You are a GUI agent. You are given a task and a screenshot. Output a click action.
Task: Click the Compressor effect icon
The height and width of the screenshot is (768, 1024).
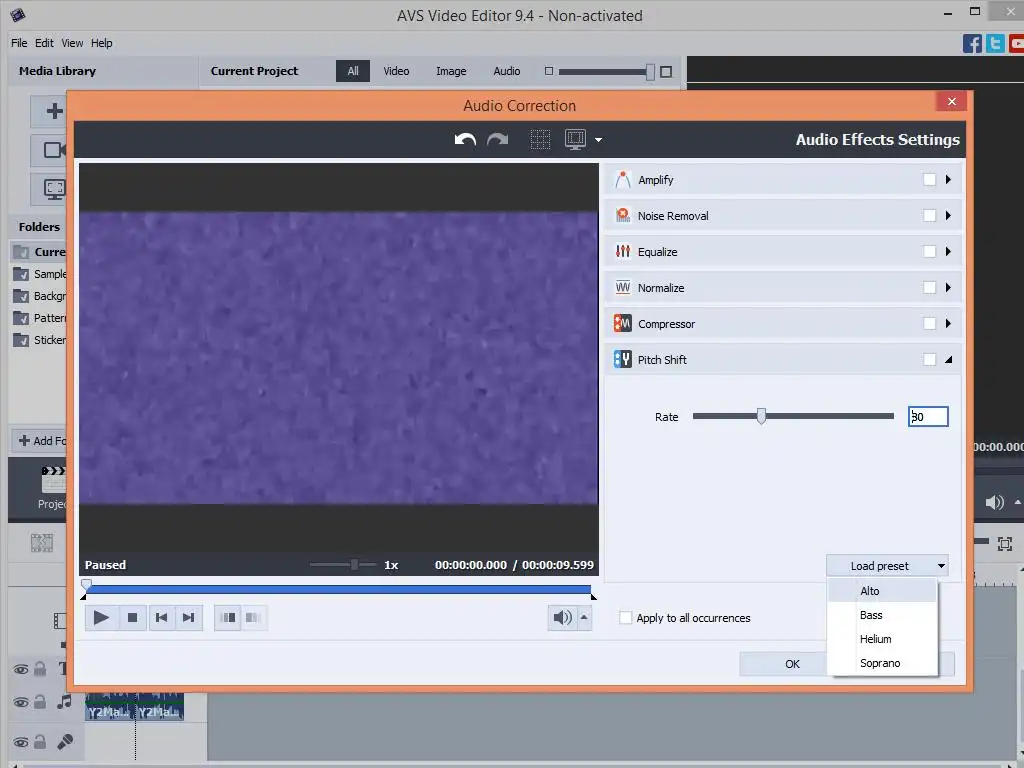coord(623,323)
